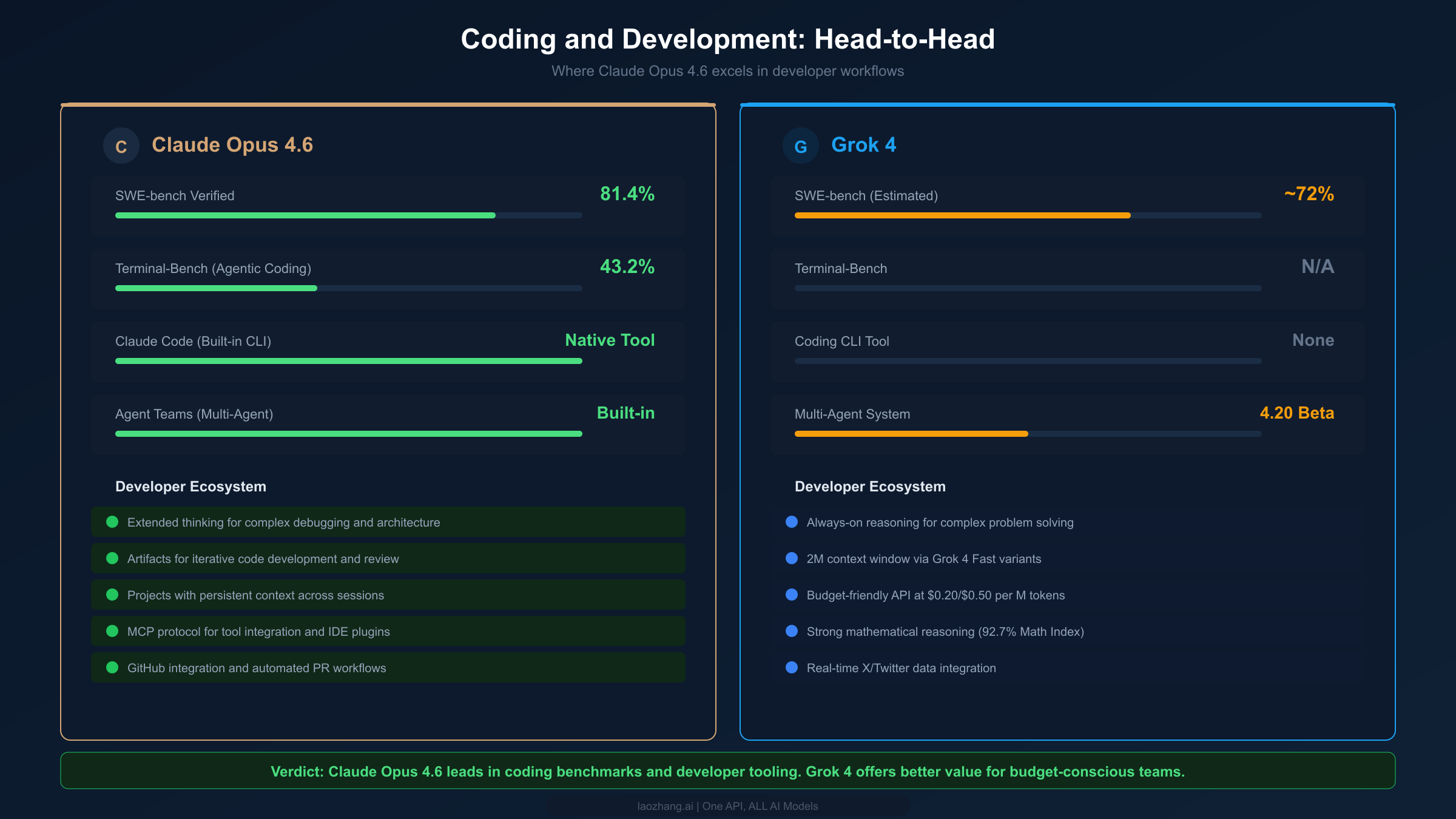Toggle the SWE-bench Verified score row
1456x819 pixels.
[388, 205]
